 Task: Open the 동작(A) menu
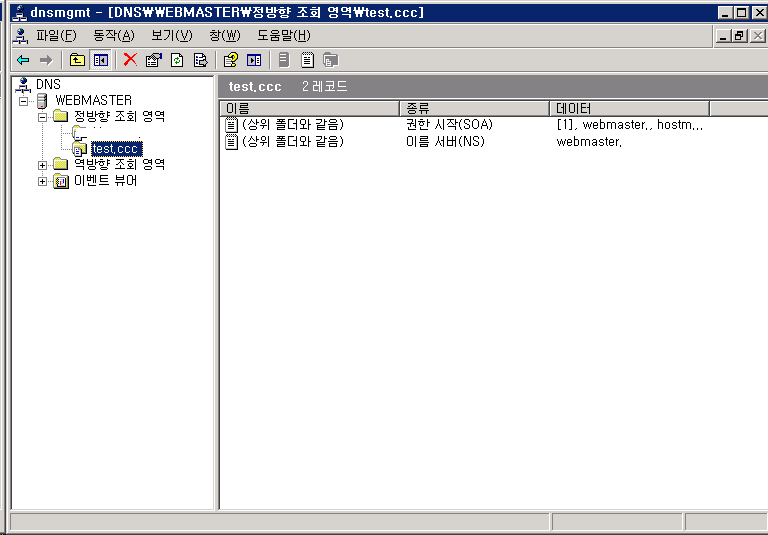click(114, 36)
